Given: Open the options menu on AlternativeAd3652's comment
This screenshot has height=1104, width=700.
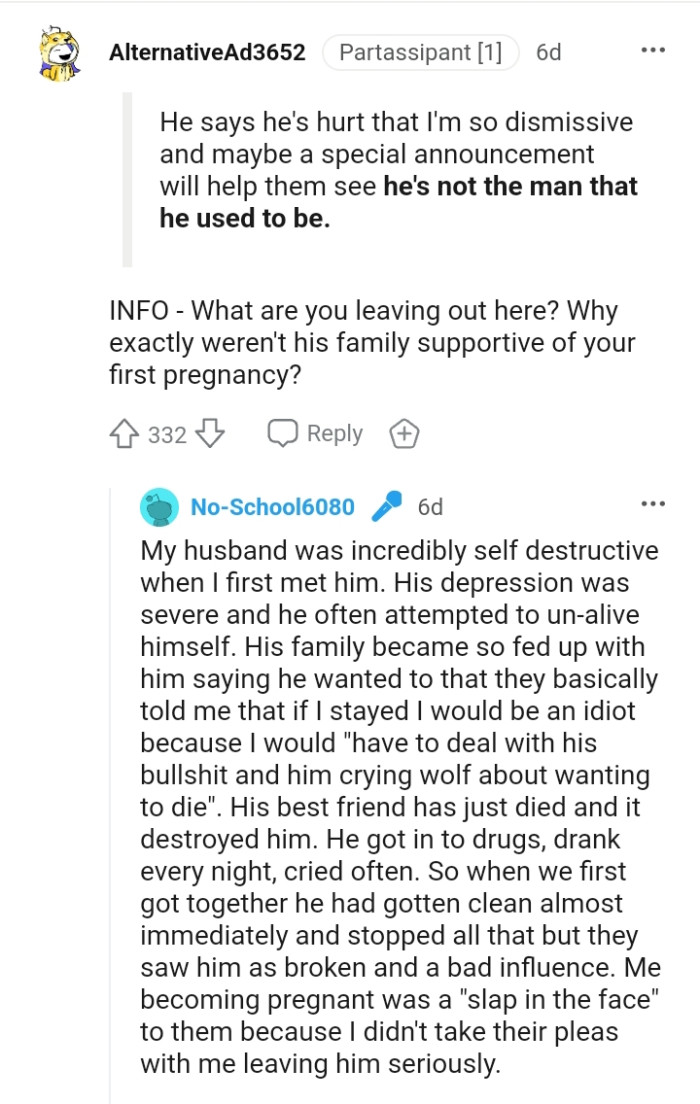Looking at the screenshot, I should [652, 48].
